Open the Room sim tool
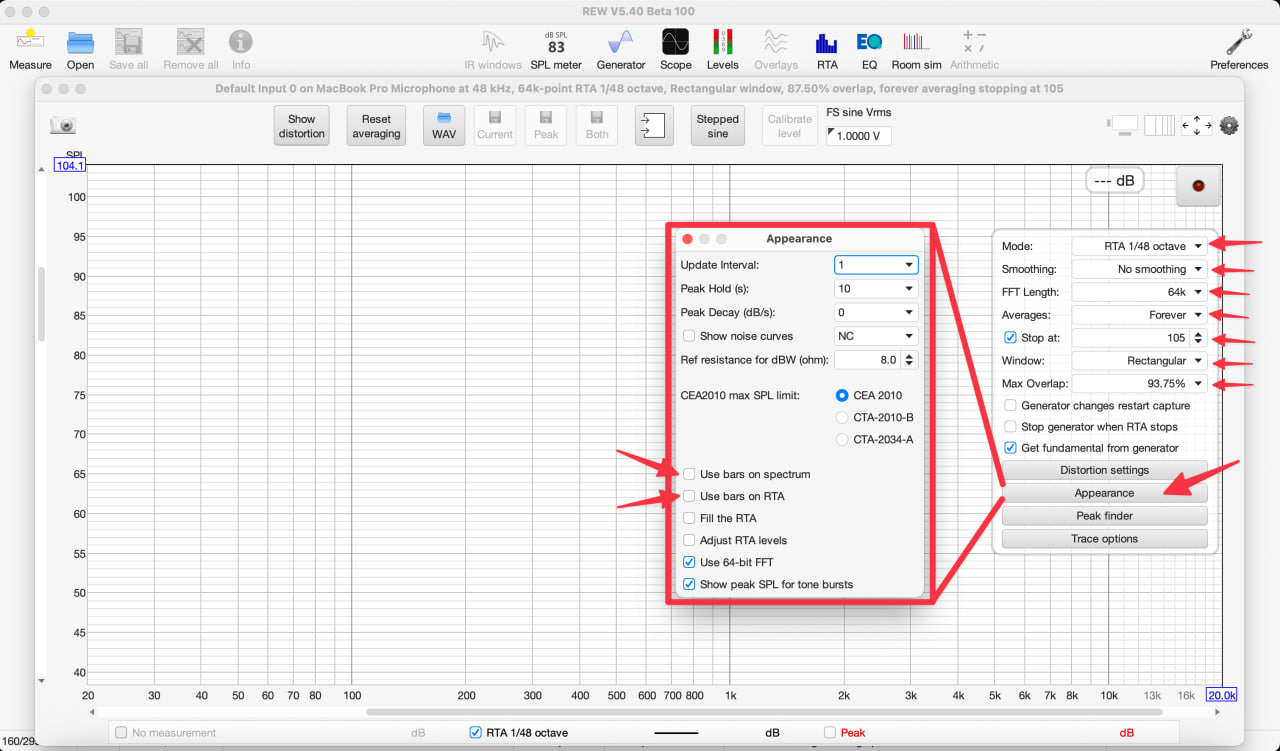Viewport: 1280px width, 751px height. (x=916, y=48)
